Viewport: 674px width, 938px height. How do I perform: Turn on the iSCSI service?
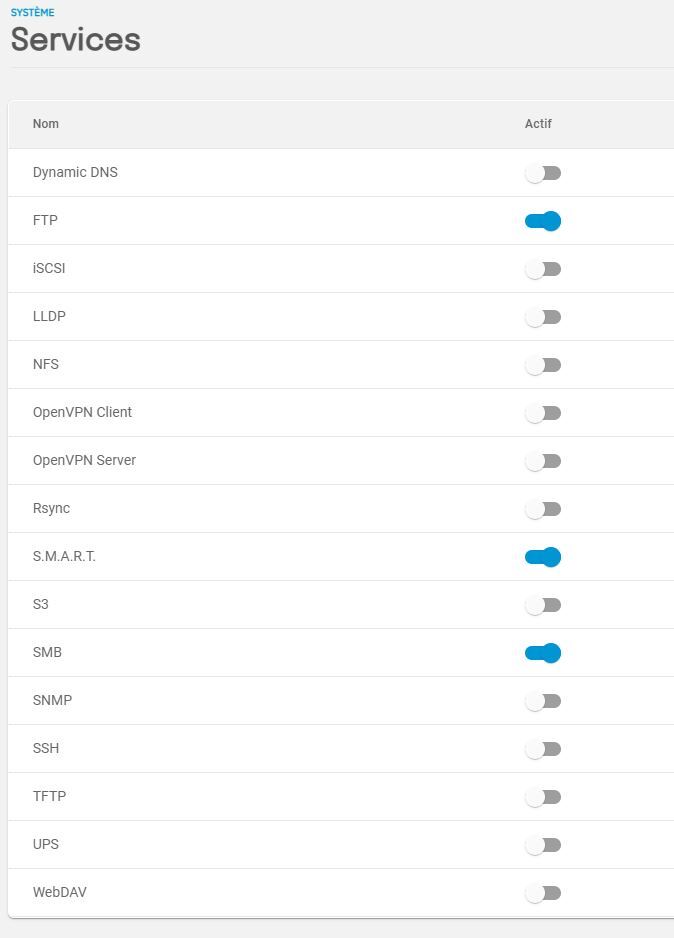(543, 269)
